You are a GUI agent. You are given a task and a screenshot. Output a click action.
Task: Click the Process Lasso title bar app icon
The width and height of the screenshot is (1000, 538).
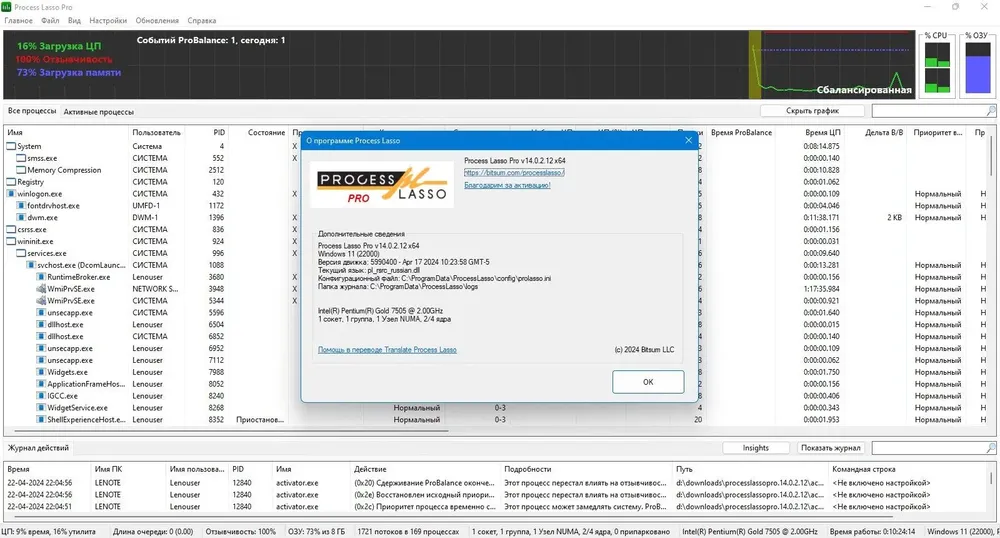(x=6, y=7)
